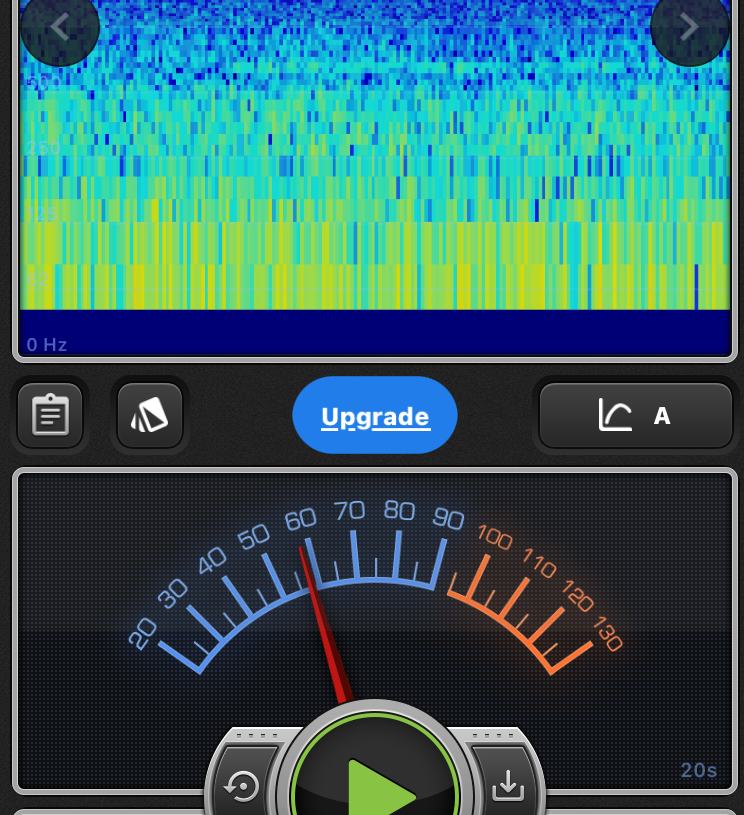Click the curve icon in the weighting button
Screen dimensions: 744x815
click(x=615, y=415)
